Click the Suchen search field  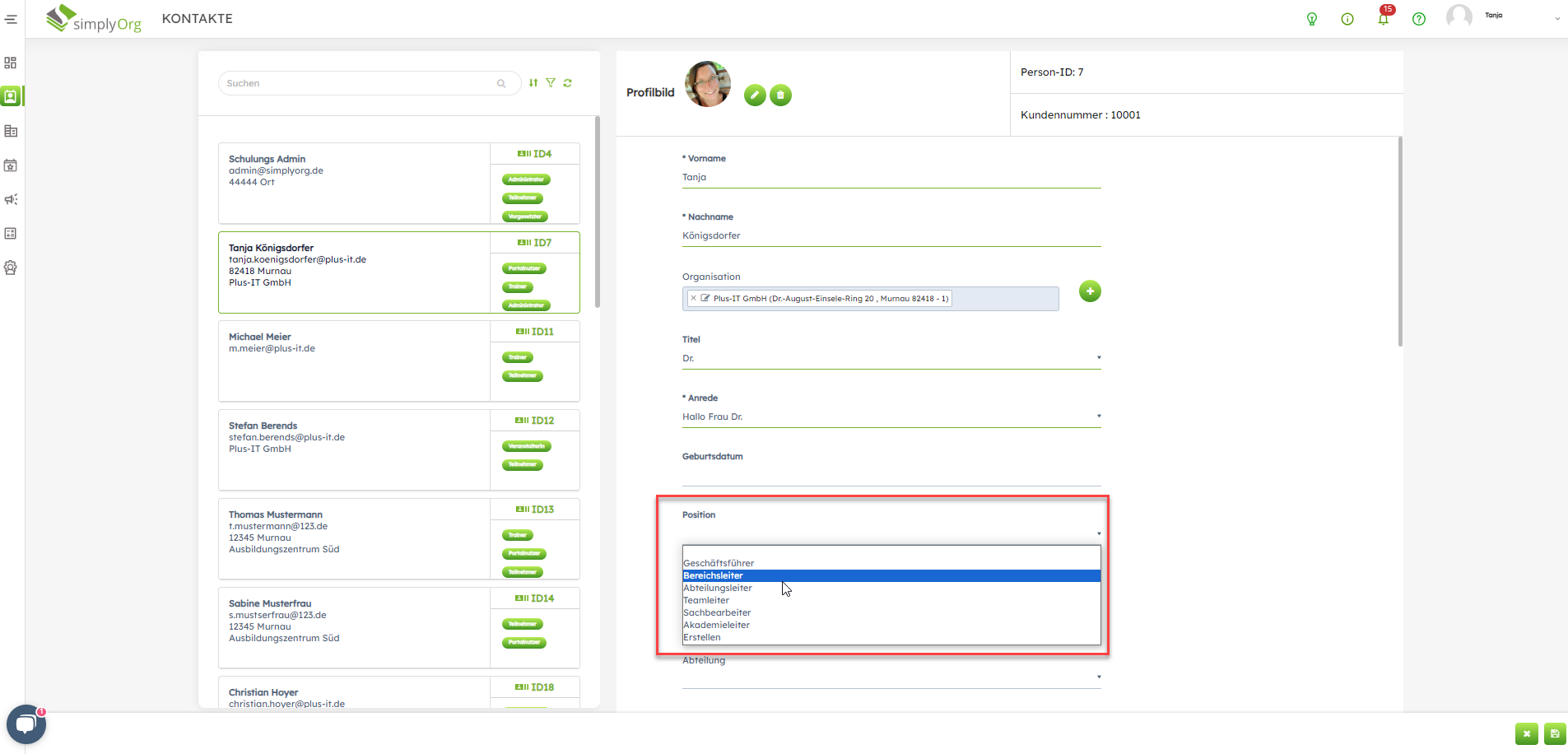[360, 83]
